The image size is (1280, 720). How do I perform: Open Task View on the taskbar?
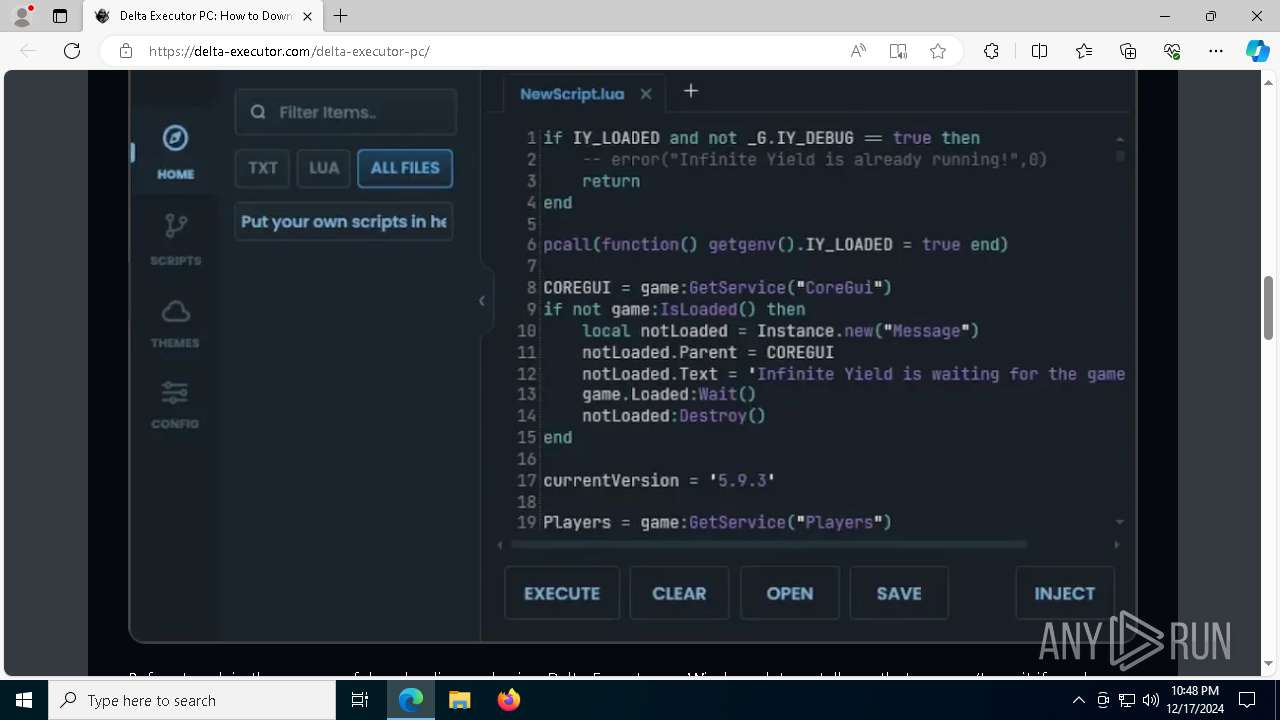click(360, 700)
